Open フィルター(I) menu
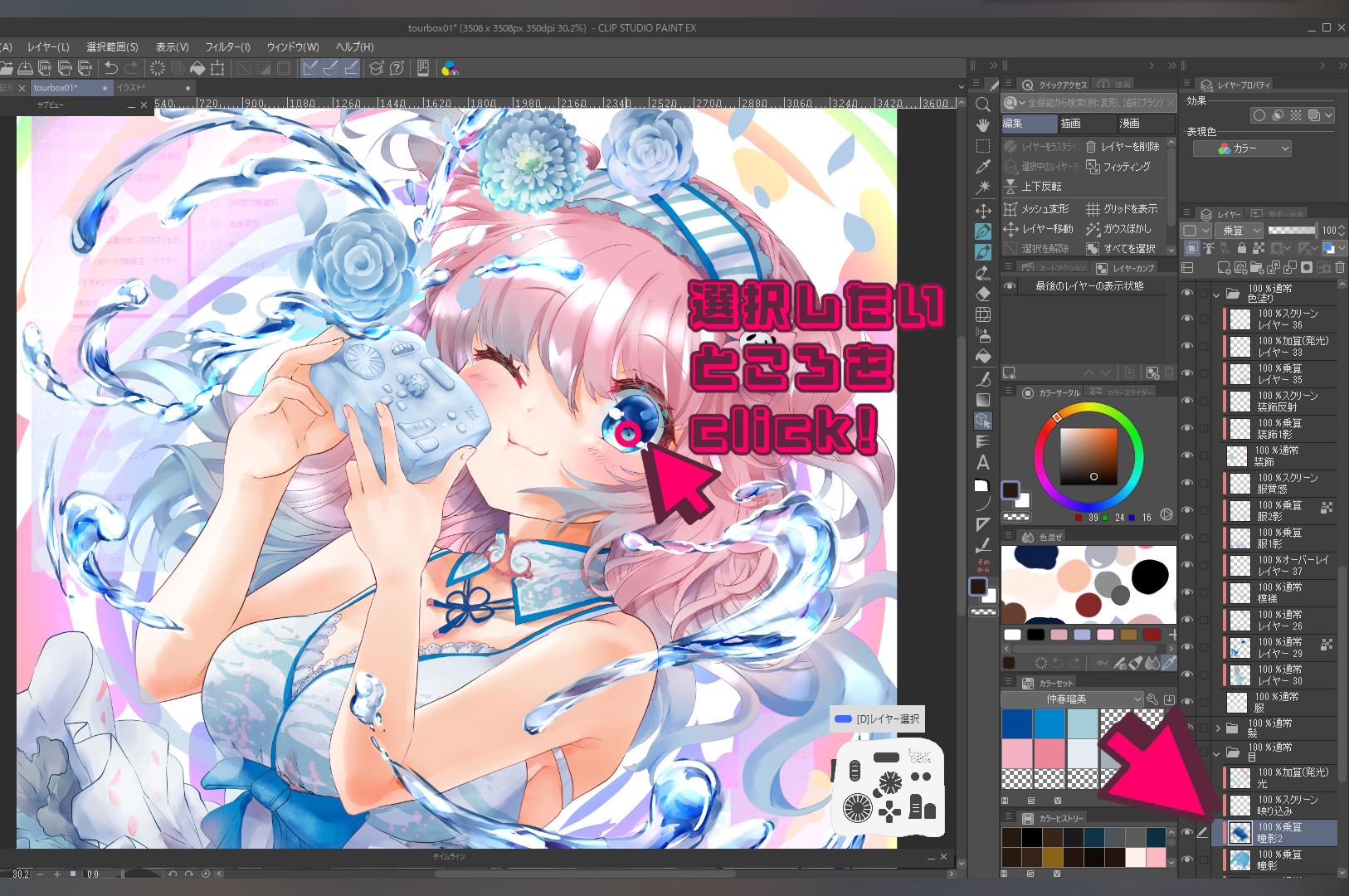This screenshot has height=896, width=1349. [227, 47]
